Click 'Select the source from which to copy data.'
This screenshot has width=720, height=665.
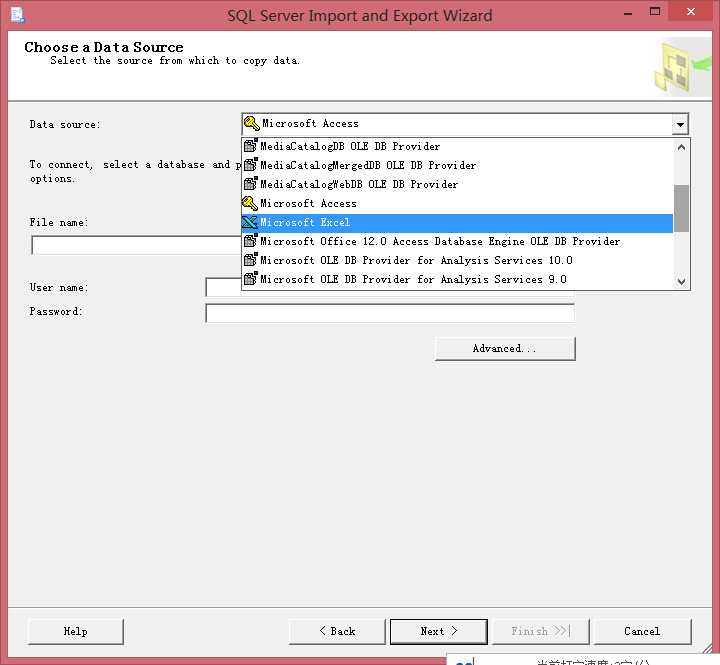(175, 61)
